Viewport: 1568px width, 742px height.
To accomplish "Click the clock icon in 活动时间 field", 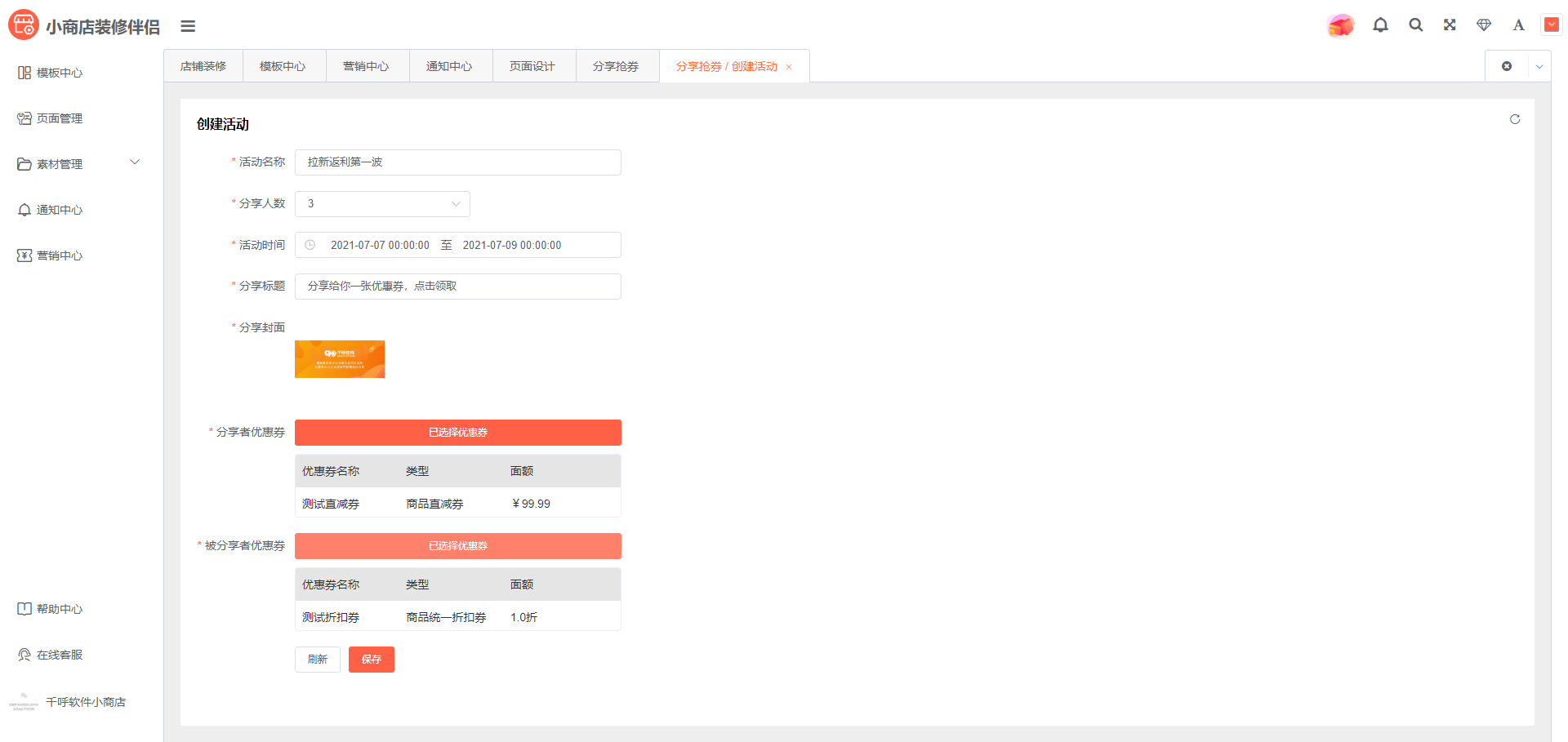I will click(x=310, y=245).
